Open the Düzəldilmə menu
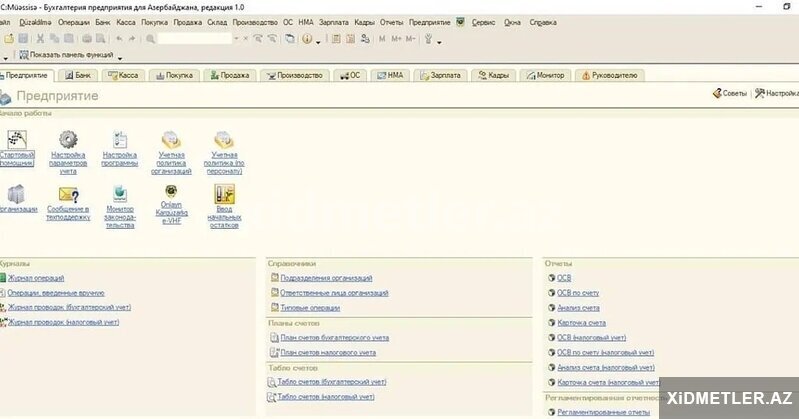The height and width of the screenshot is (419, 799). click(35, 22)
